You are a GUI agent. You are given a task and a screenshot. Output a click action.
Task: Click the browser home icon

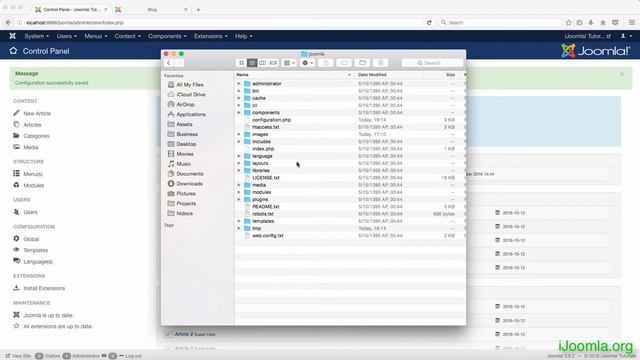603,22
